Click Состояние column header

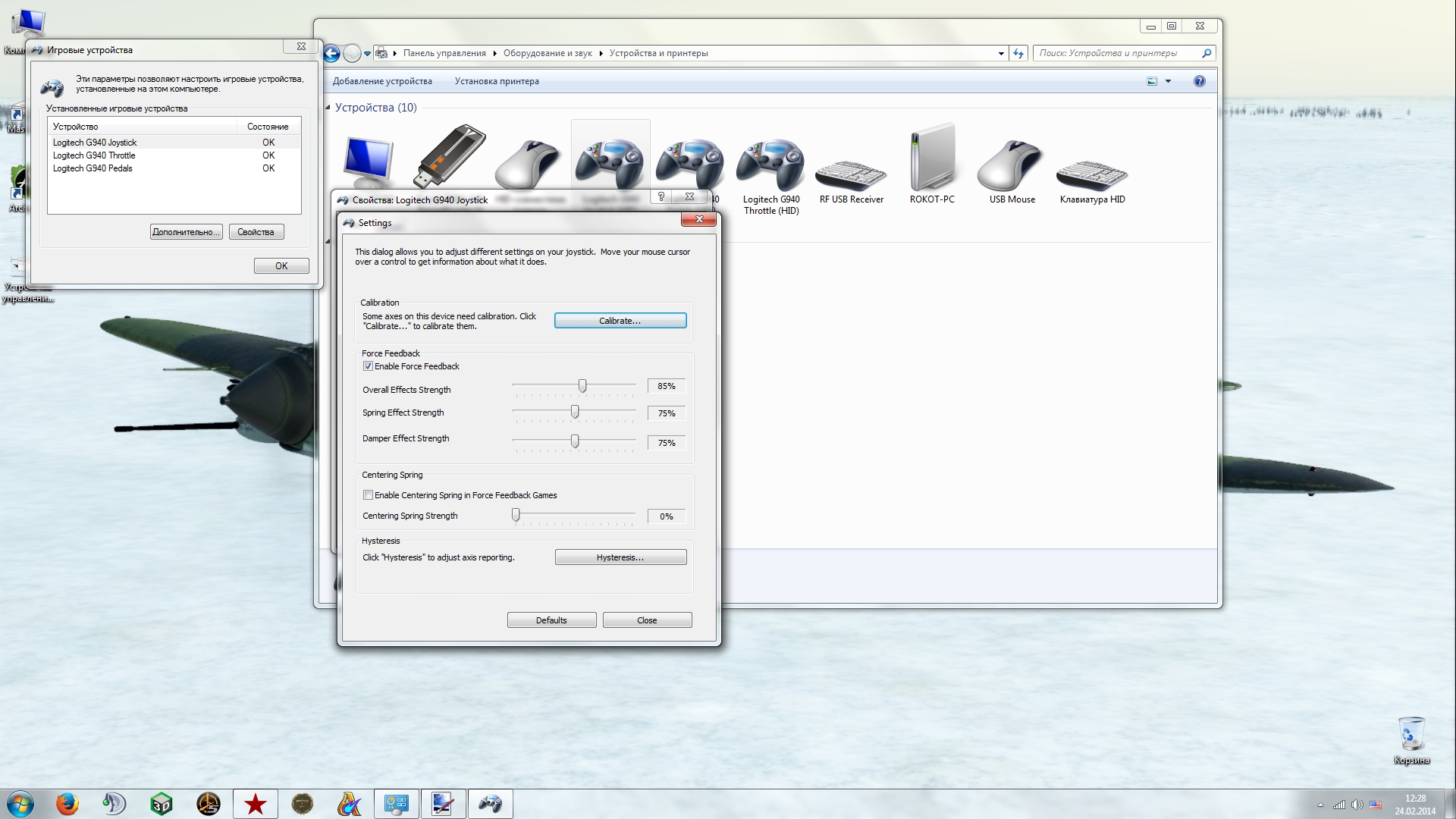click(268, 127)
